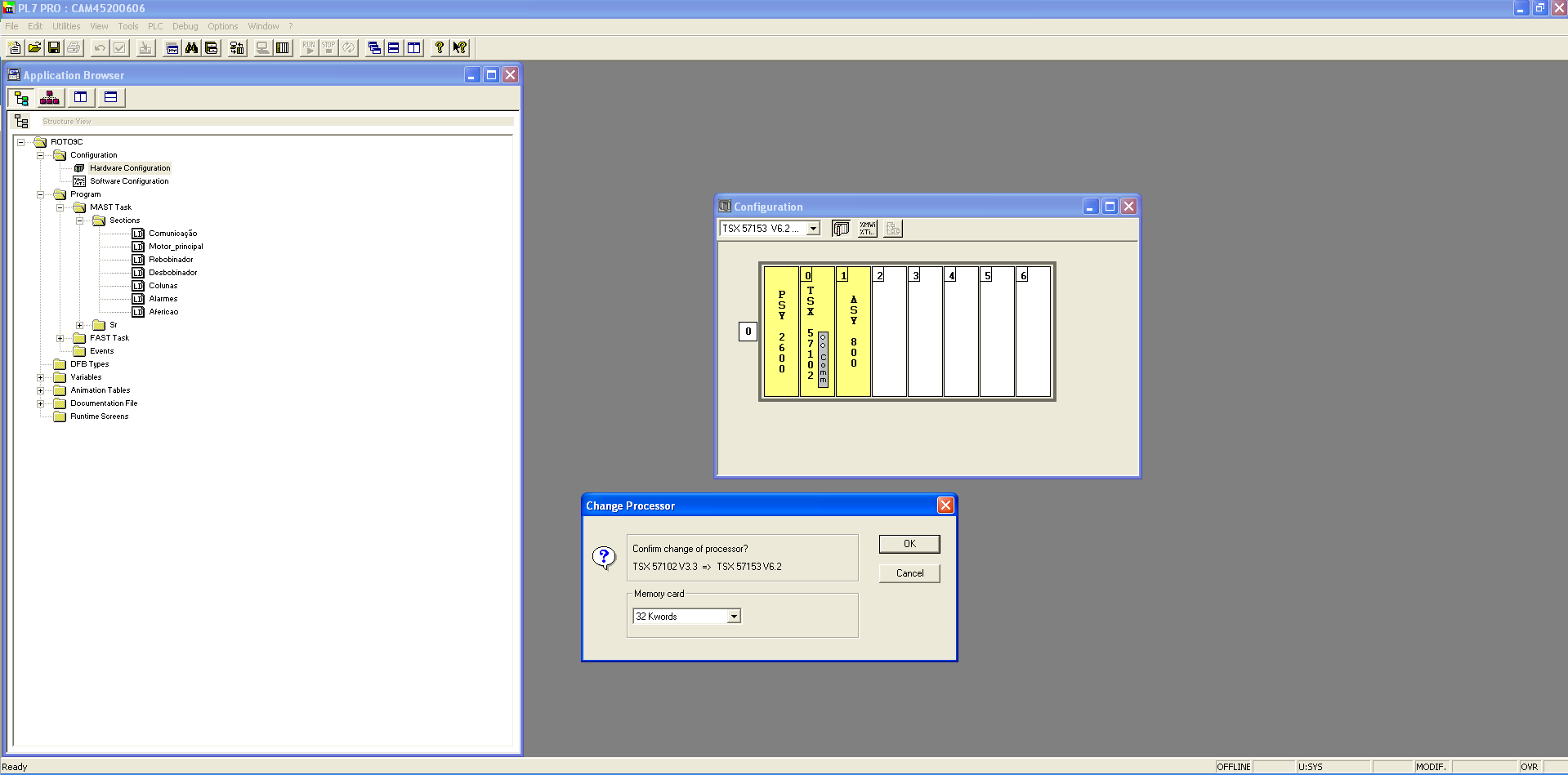The height and width of the screenshot is (775, 1568).
Task: Click the Comm port on the processor module
Action: pyautogui.click(x=823, y=359)
